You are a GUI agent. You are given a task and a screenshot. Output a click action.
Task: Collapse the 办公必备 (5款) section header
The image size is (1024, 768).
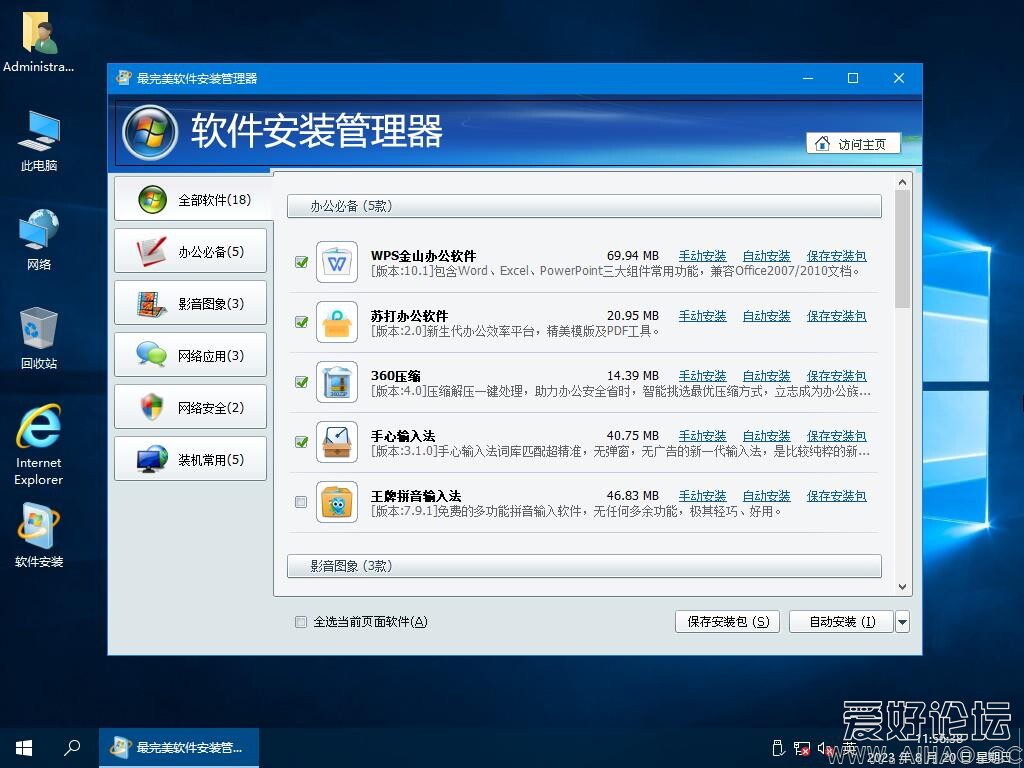coord(584,206)
